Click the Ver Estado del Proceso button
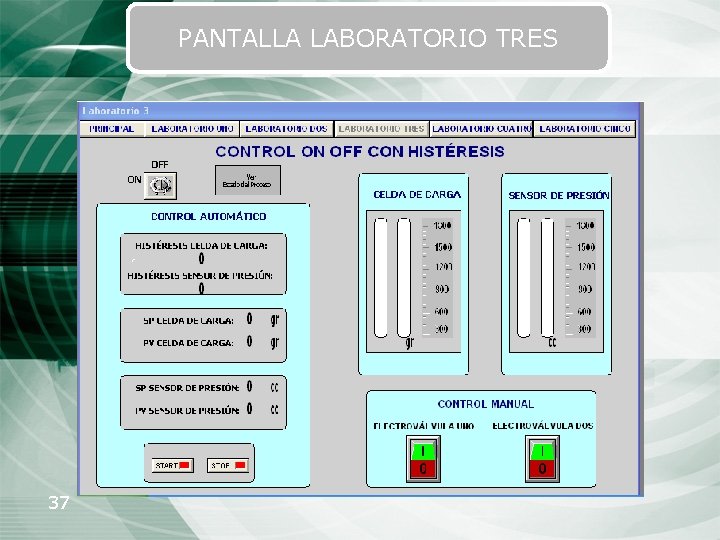Screen dimensions: 720x540 (x=248, y=180)
